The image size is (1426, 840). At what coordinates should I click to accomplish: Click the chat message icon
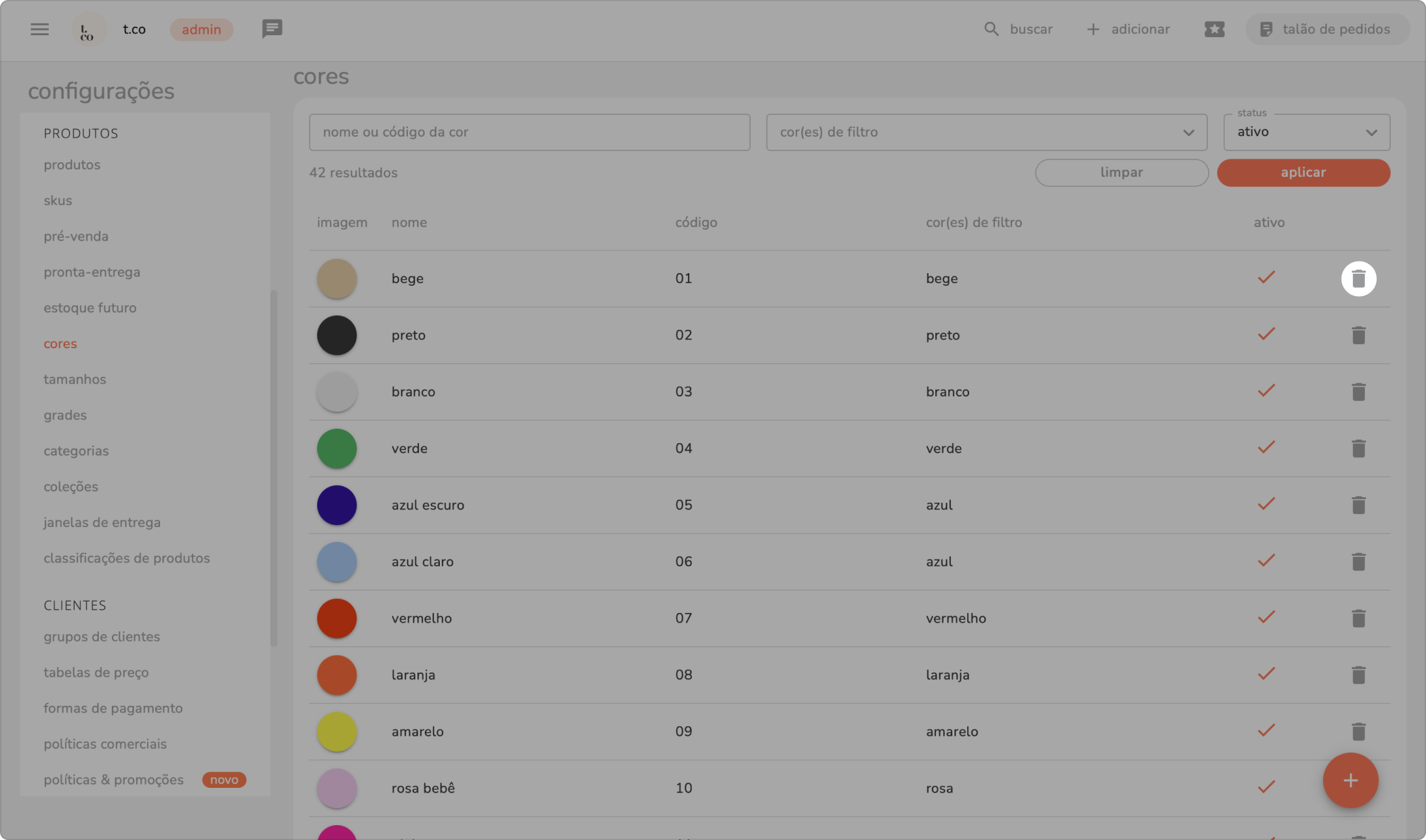pyautogui.click(x=272, y=28)
